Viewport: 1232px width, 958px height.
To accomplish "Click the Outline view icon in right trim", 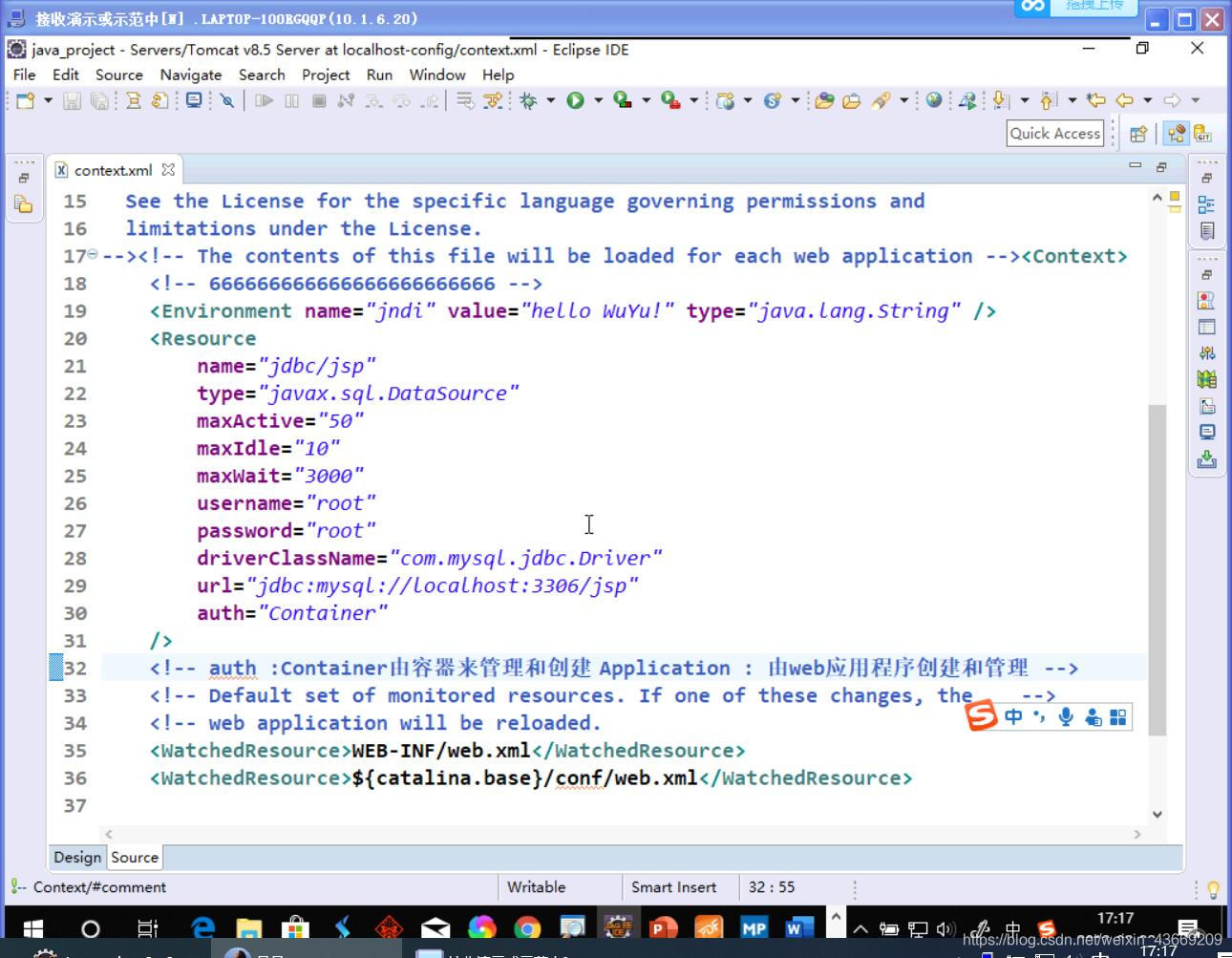I will coord(1206,204).
